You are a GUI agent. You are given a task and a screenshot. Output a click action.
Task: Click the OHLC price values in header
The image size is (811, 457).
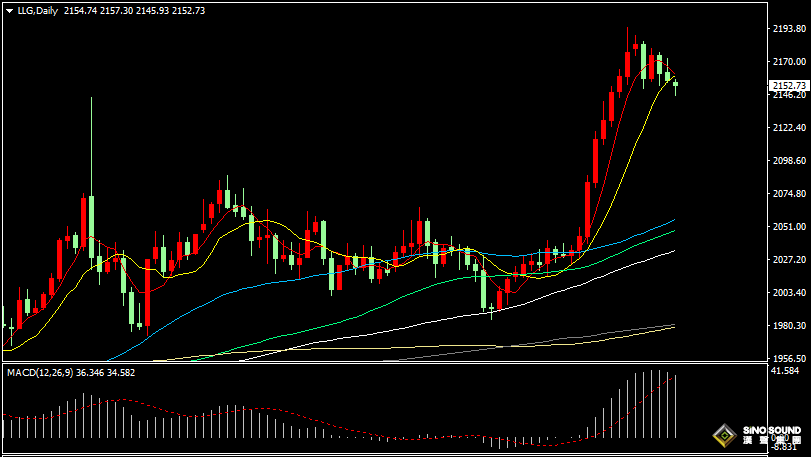133,10
